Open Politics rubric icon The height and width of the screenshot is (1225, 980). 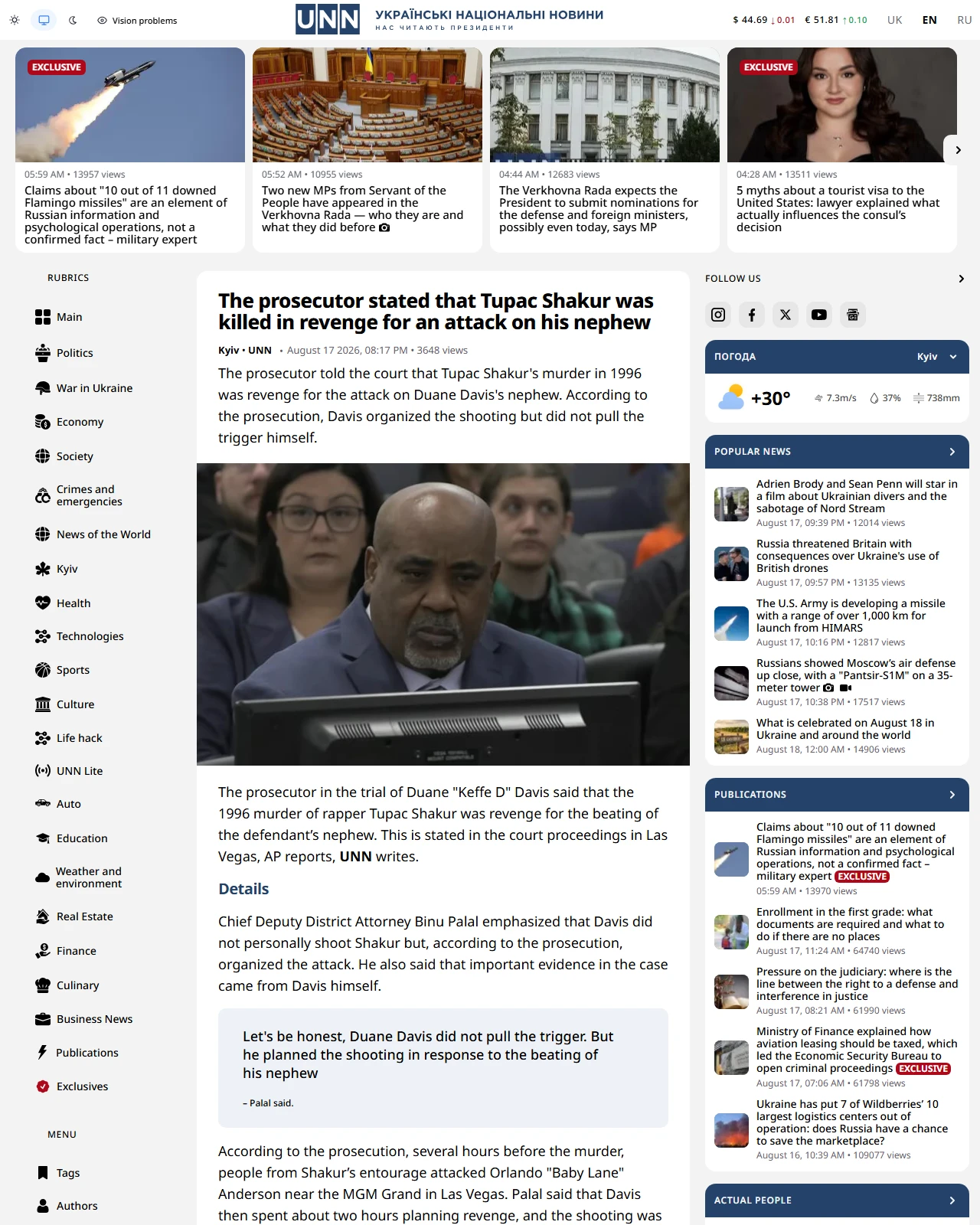(43, 353)
